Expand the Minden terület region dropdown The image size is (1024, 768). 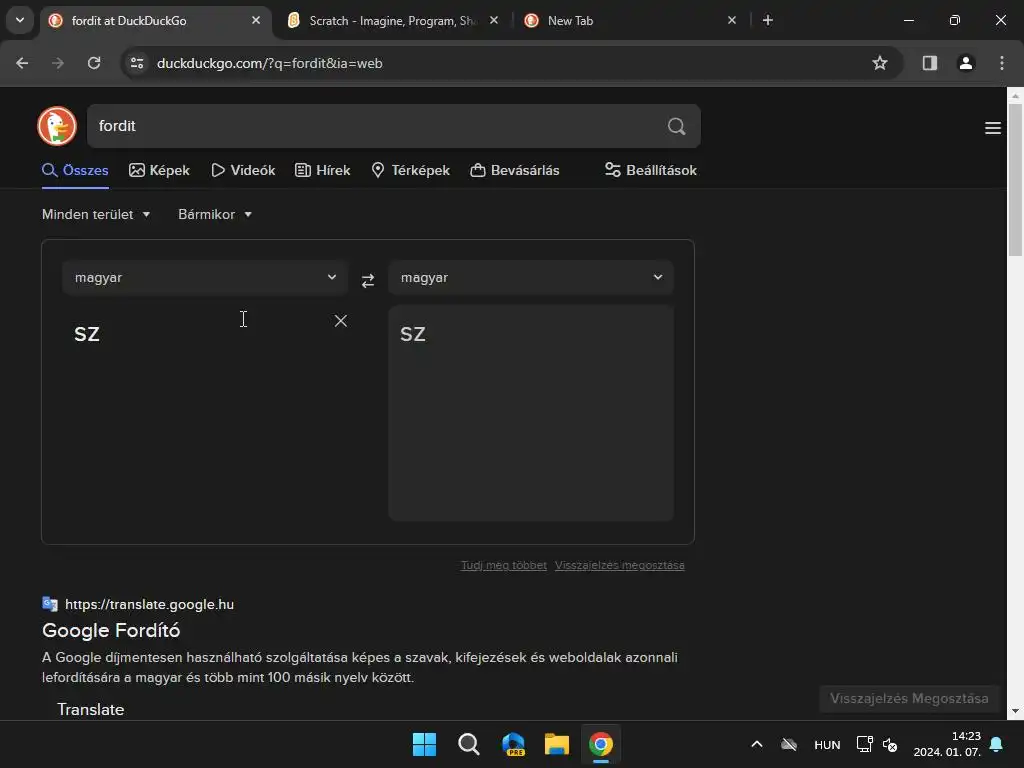click(96, 214)
